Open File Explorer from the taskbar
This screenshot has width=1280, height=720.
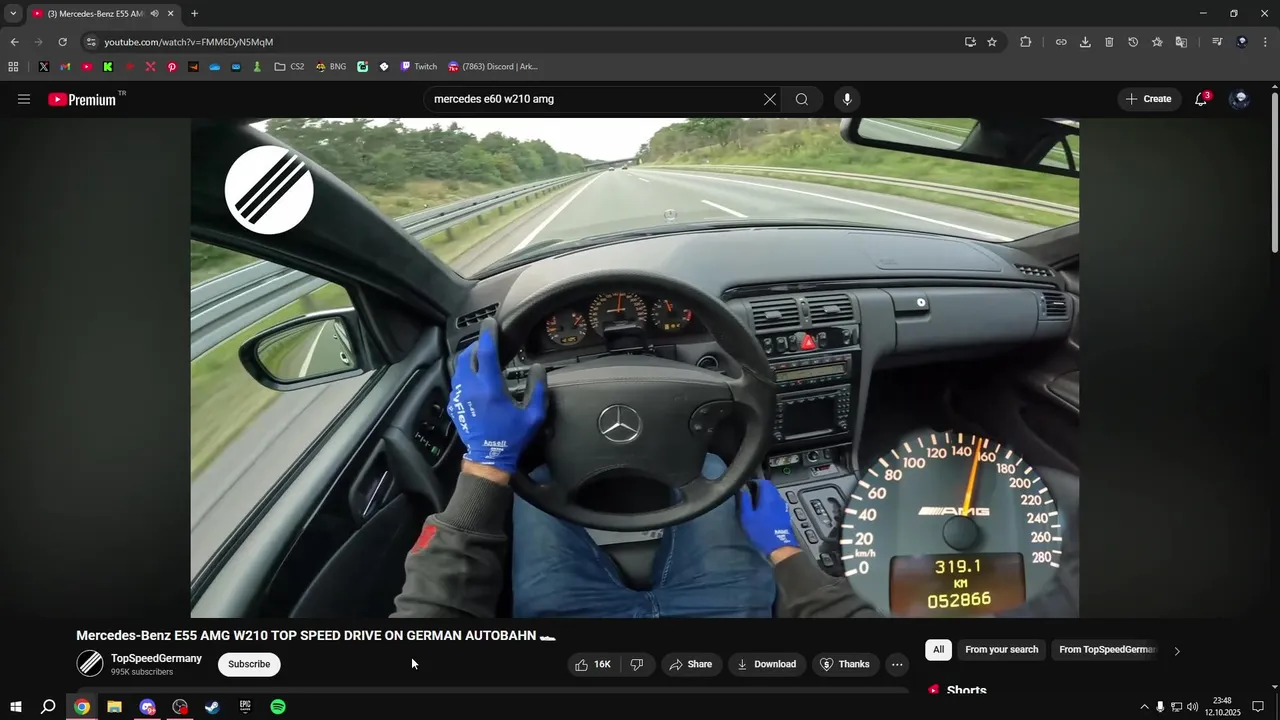click(x=114, y=707)
